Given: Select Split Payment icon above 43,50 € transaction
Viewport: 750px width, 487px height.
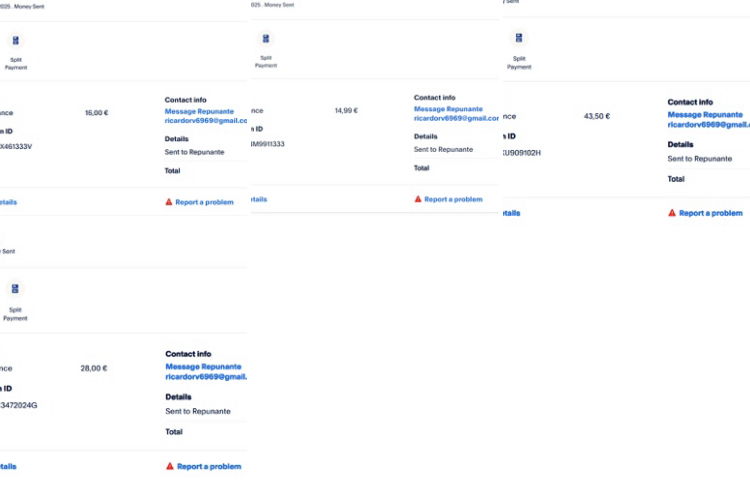Looking at the screenshot, I should pos(518,37).
